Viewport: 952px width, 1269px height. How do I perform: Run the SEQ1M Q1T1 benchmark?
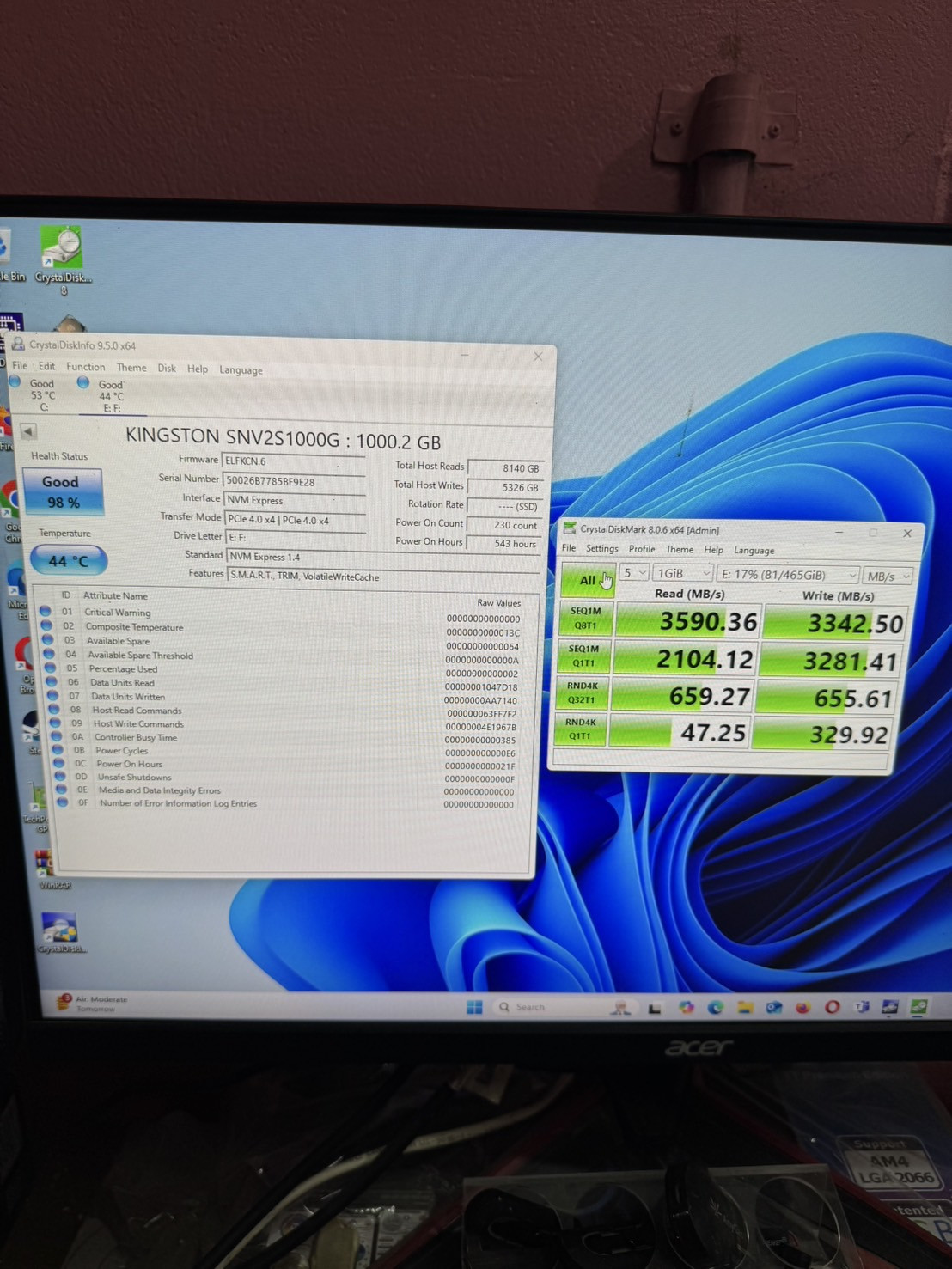click(583, 656)
